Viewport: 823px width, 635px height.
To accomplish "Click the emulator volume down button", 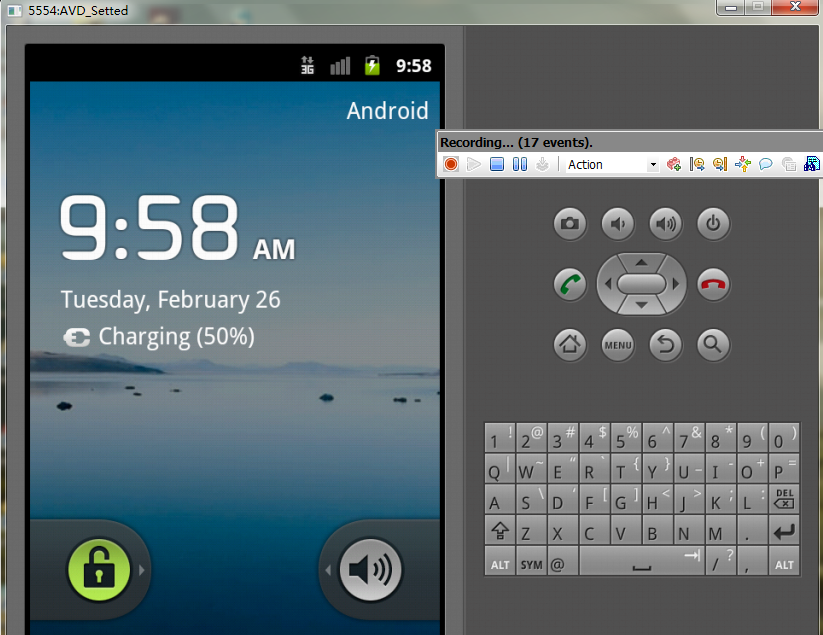I will tap(618, 224).
